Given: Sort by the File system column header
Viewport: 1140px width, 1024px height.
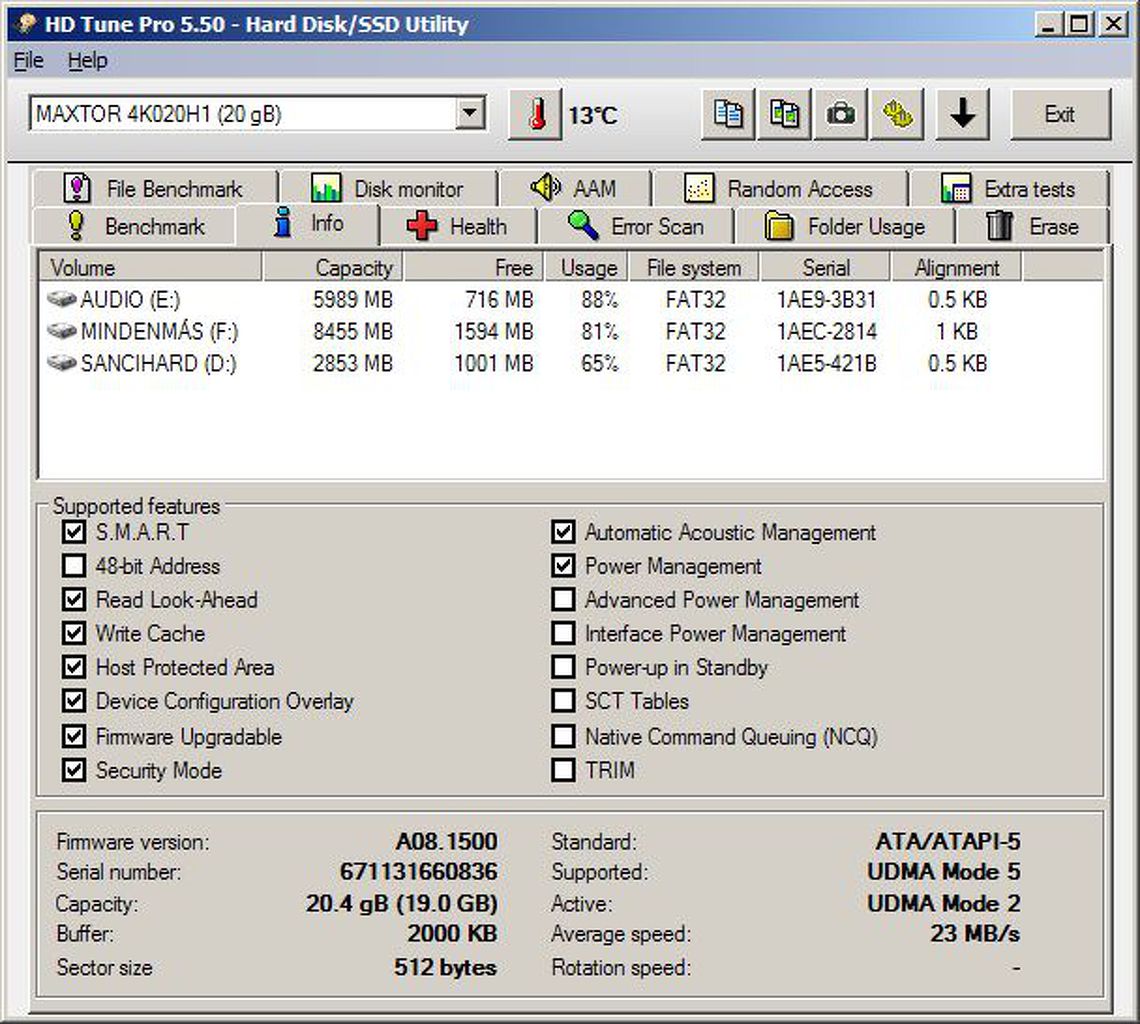Looking at the screenshot, I should pos(694,268).
